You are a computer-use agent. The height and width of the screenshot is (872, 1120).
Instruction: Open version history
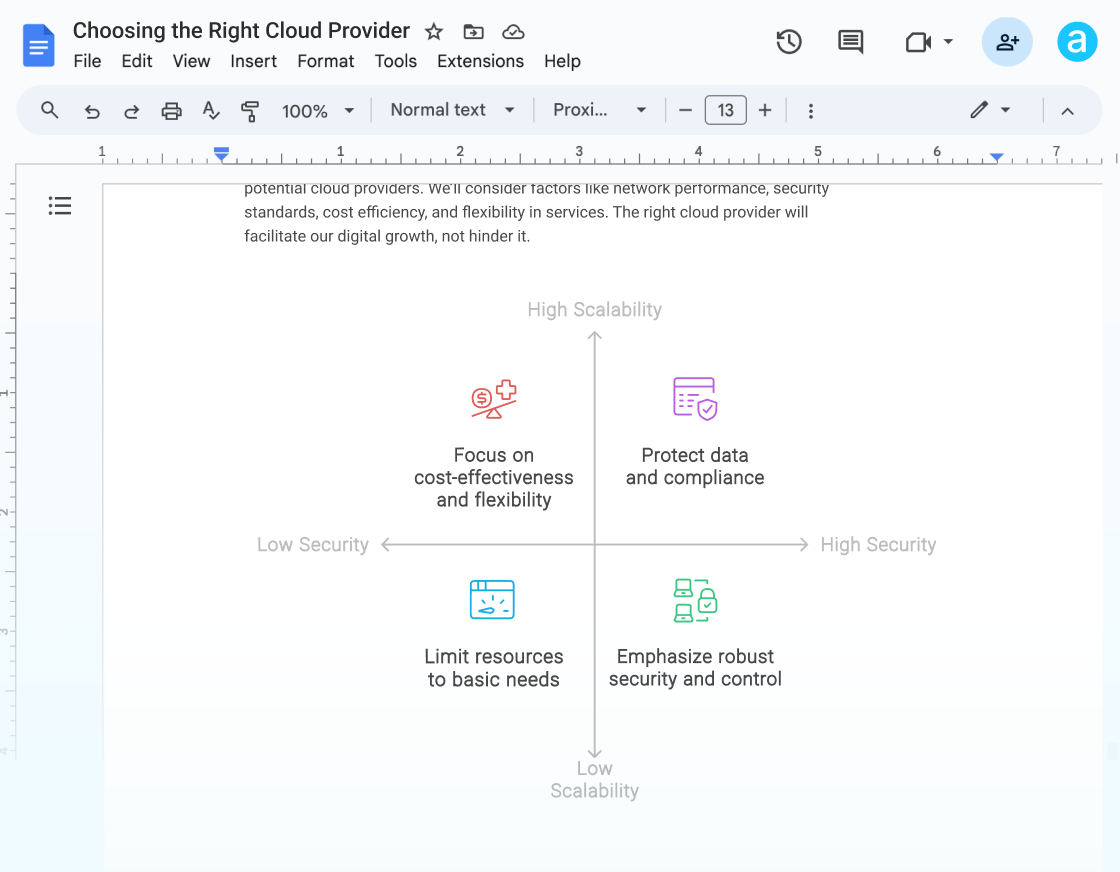[788, 42]
